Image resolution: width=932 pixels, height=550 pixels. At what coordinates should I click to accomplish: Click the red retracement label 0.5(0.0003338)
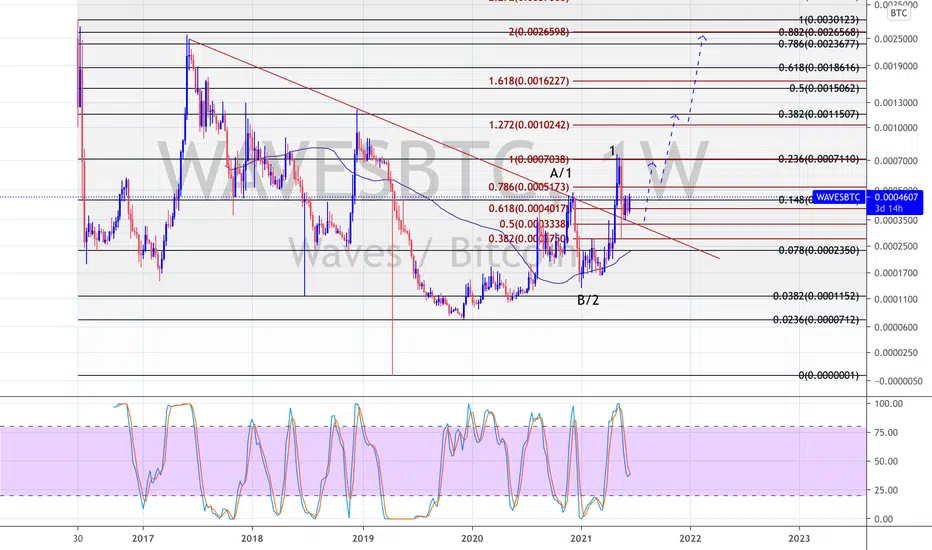(x=533, y=224)
